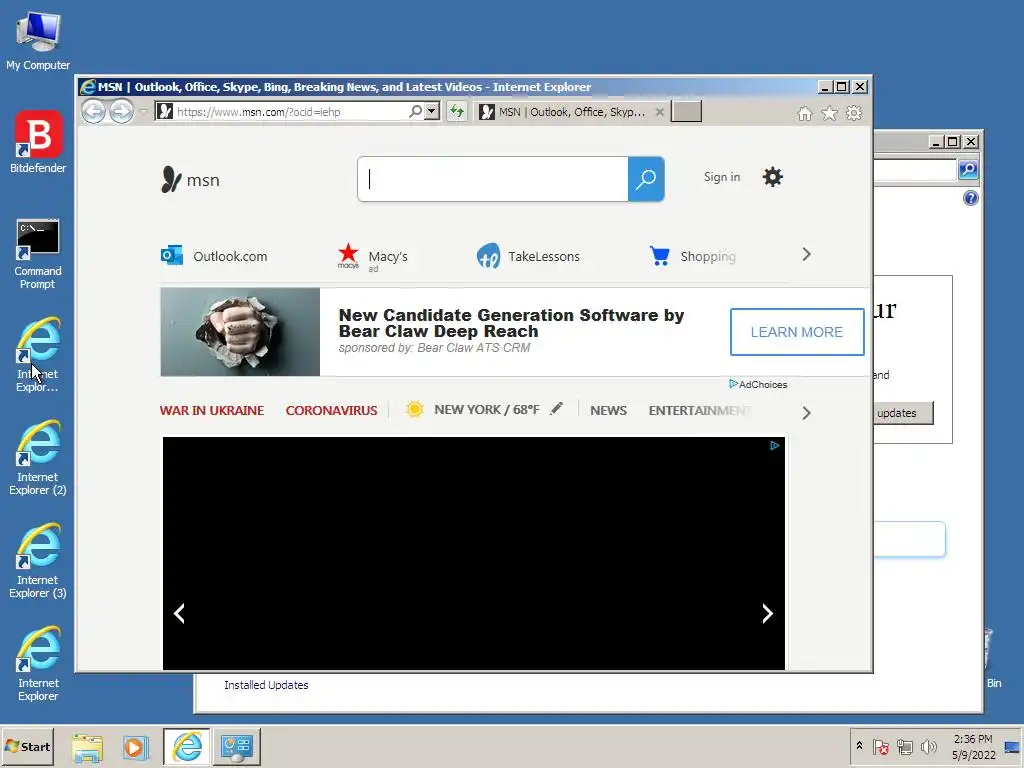Click the TakeLessons blue icon
This screenshot has width=1024, height=768.
488,256
